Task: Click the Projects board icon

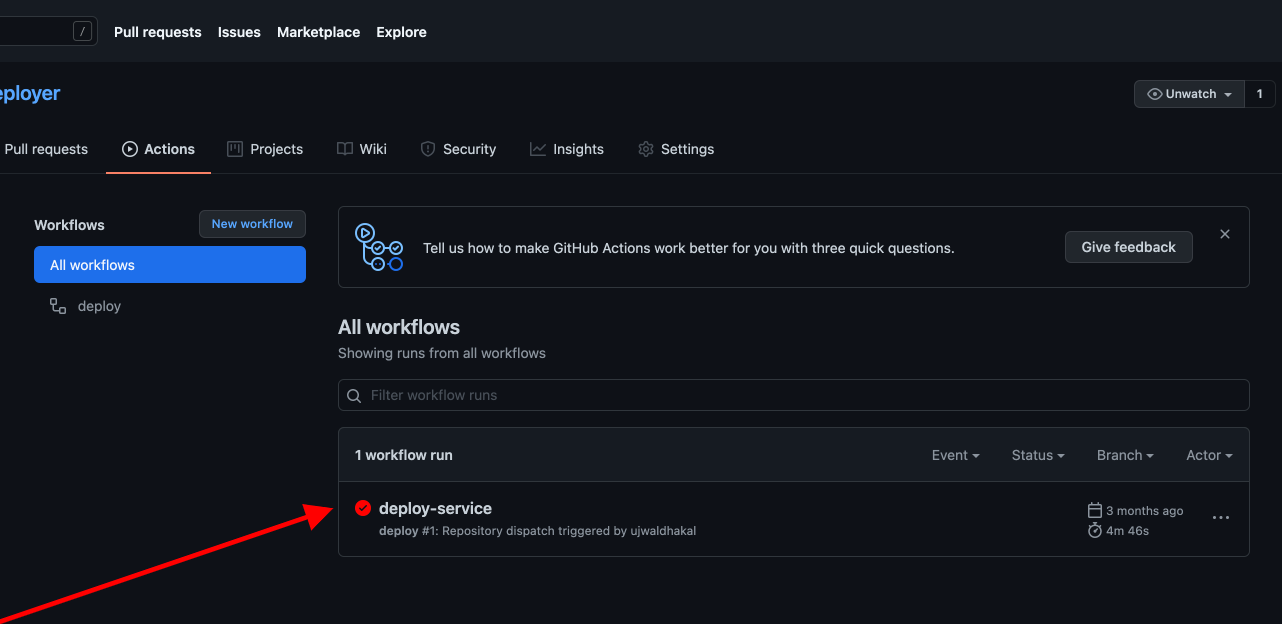Action: (x=235, y=149)
